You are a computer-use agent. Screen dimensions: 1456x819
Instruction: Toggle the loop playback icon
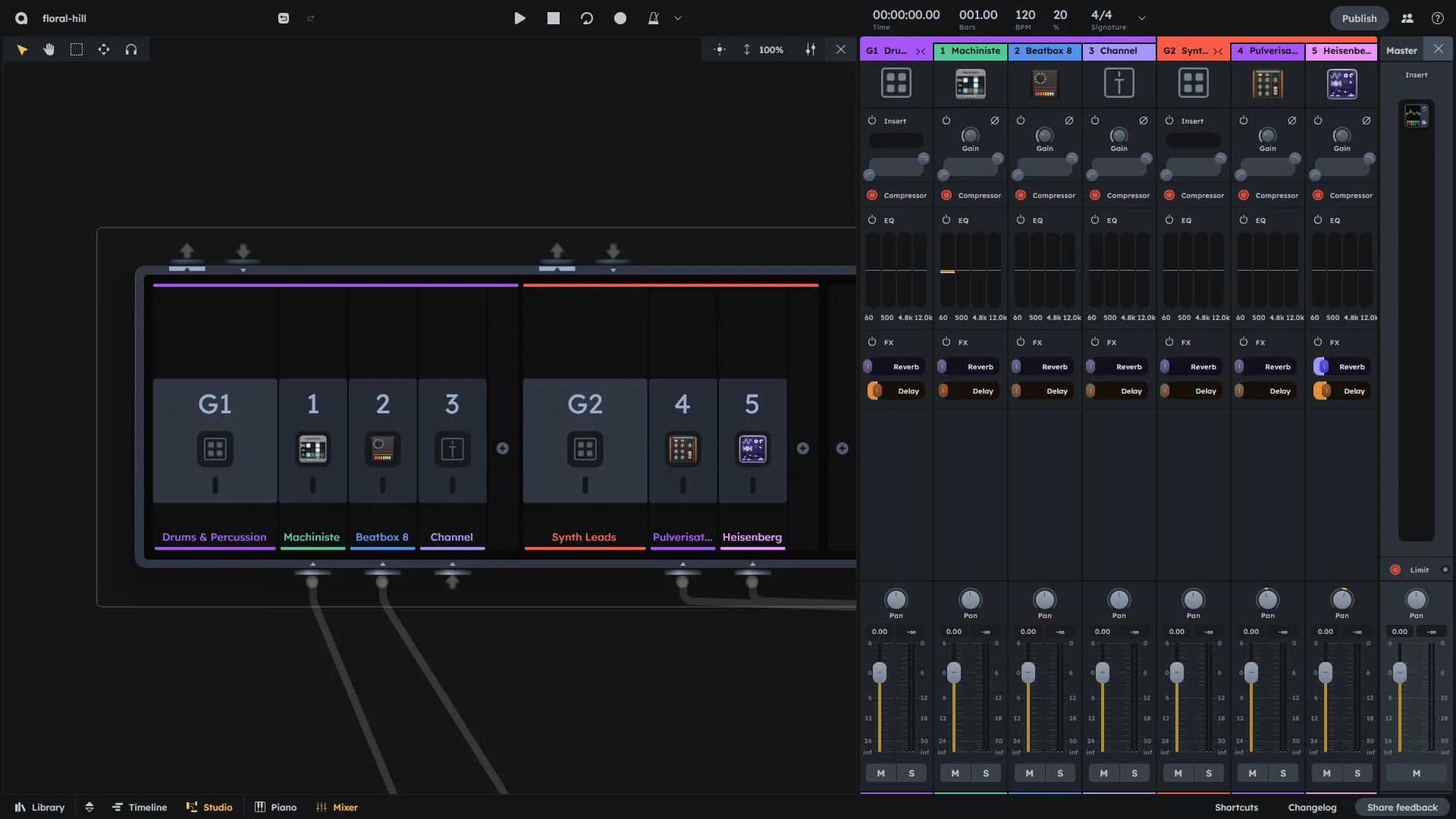point(587,18)
